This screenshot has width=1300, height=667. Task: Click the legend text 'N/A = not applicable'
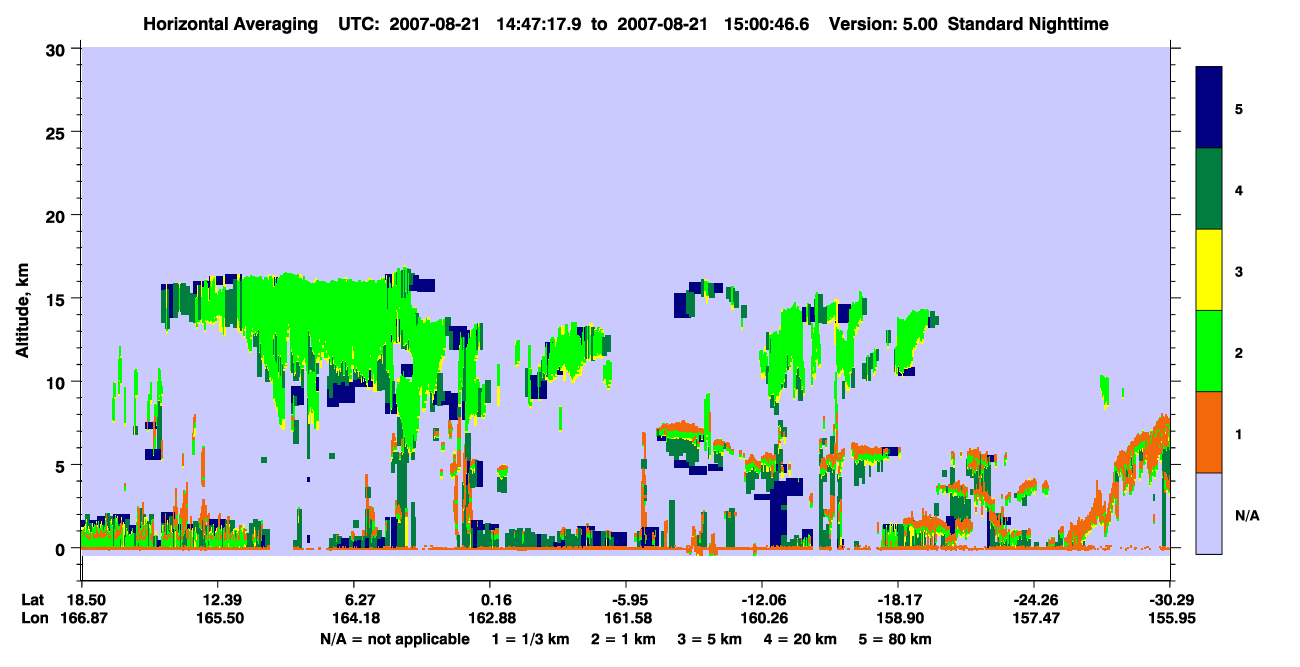coord(394,639)
